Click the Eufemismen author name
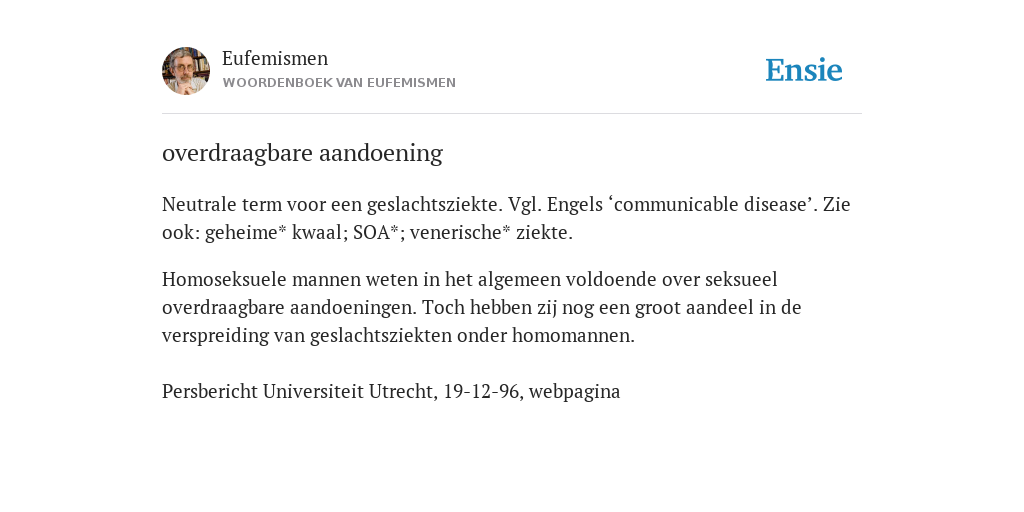1024x512 pixels. coord(275,59)
